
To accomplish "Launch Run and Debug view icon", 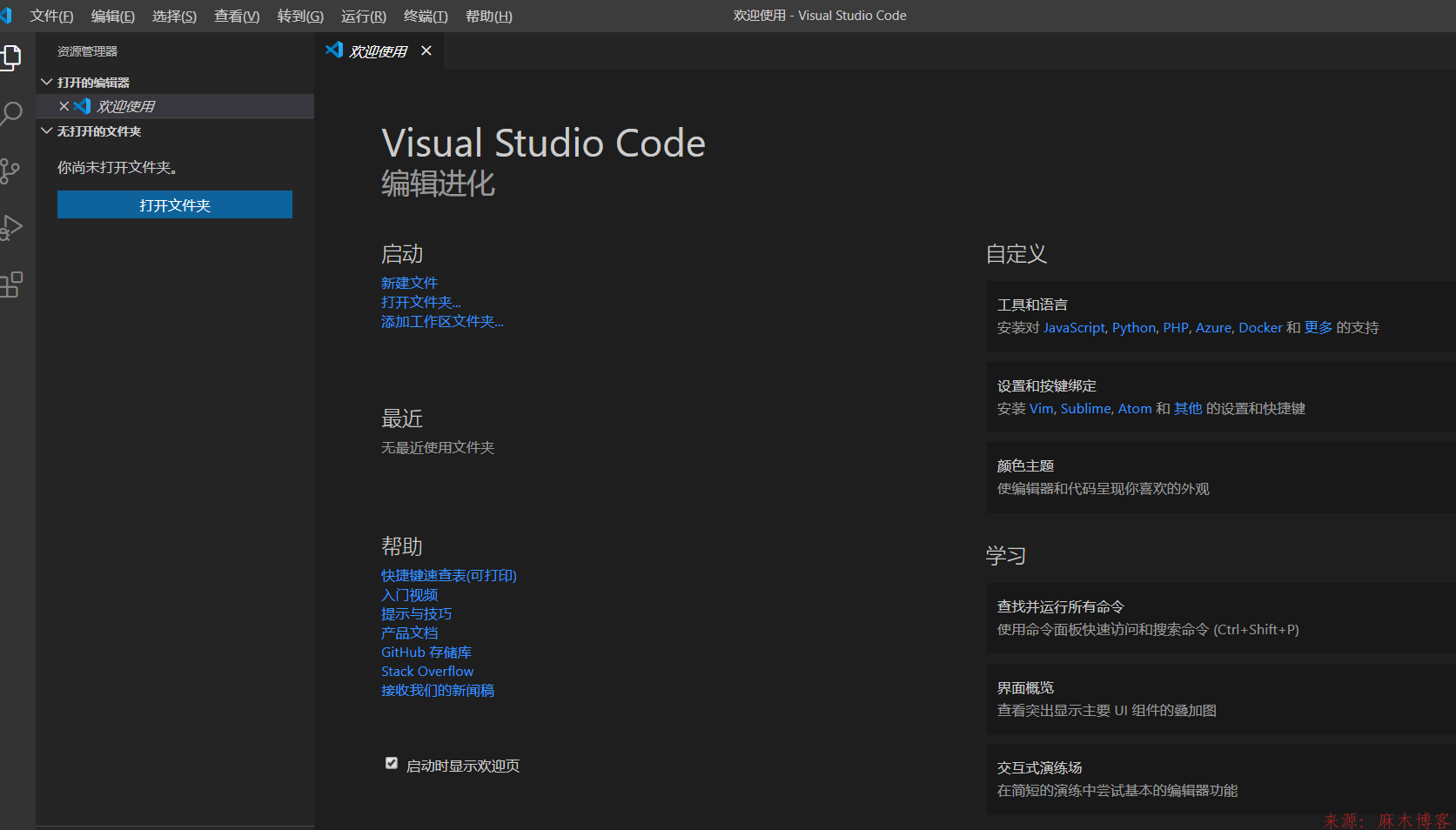I will [x=13, y=227].
